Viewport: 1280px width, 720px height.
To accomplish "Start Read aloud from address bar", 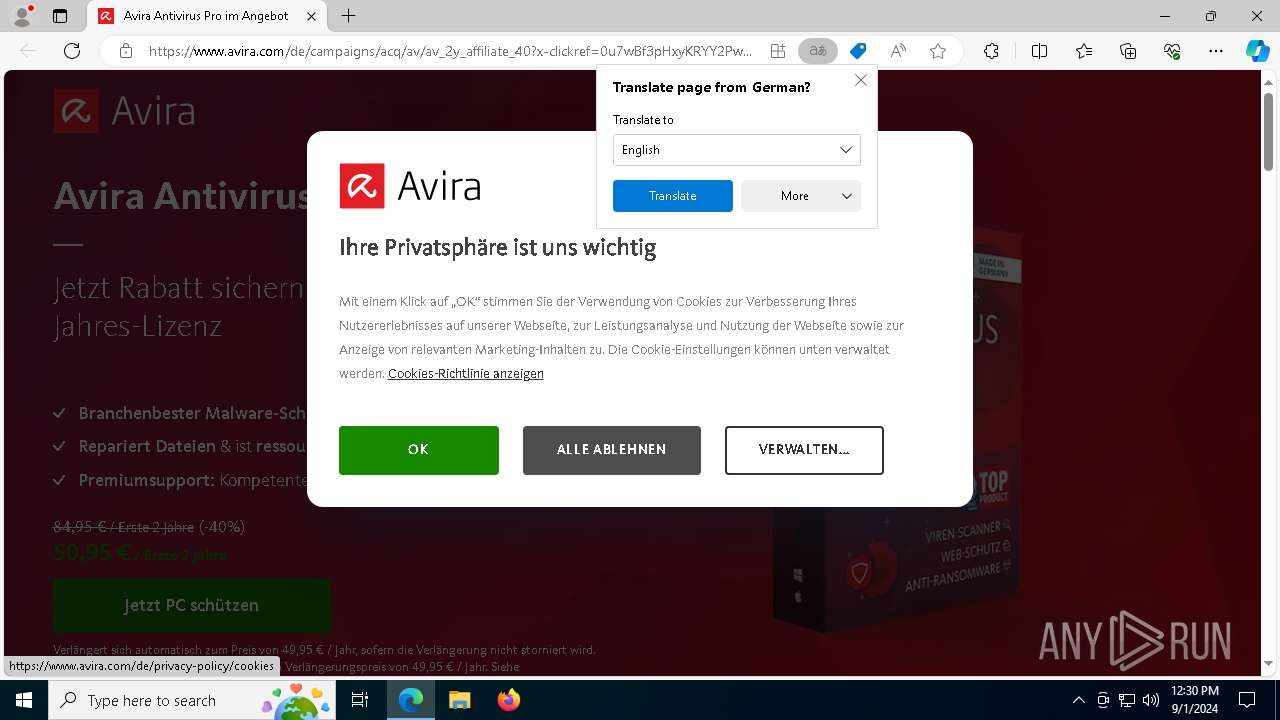I will [x=898, y=51].
